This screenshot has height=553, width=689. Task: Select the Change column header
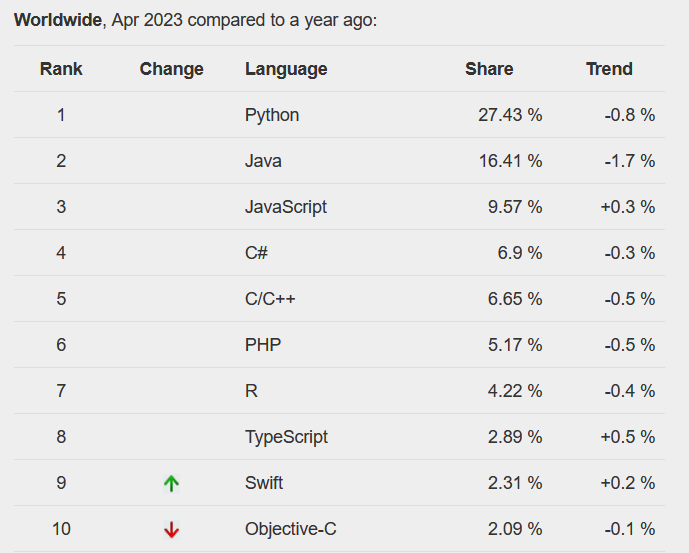[x=171, y=69]
